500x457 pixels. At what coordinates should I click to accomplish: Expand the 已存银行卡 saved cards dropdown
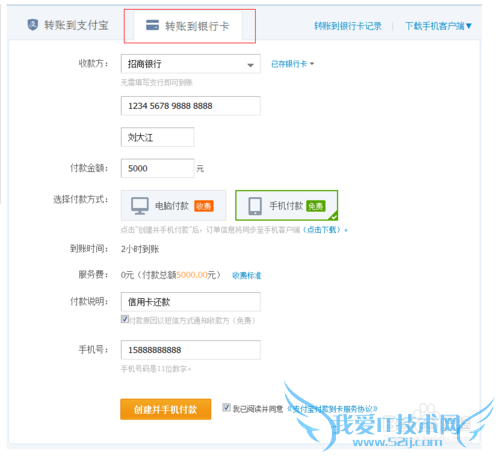point(292,64)
